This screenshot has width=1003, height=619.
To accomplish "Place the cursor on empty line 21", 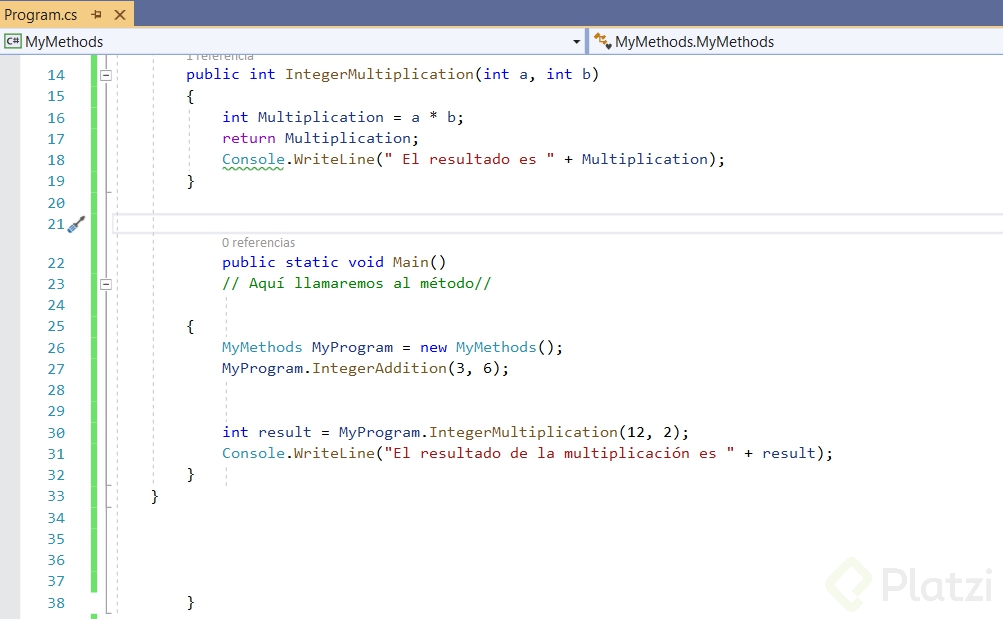I will 557,224.
